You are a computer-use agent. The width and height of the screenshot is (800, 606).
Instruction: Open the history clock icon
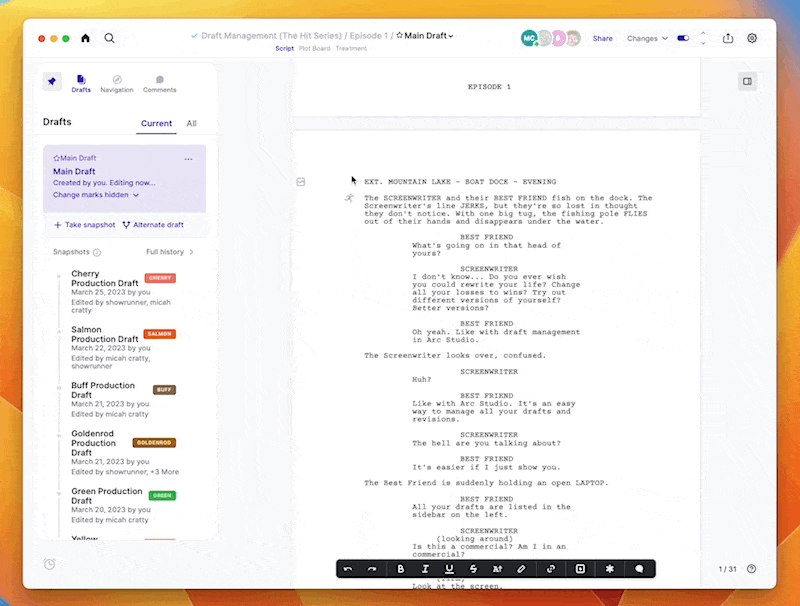[49, 564]
